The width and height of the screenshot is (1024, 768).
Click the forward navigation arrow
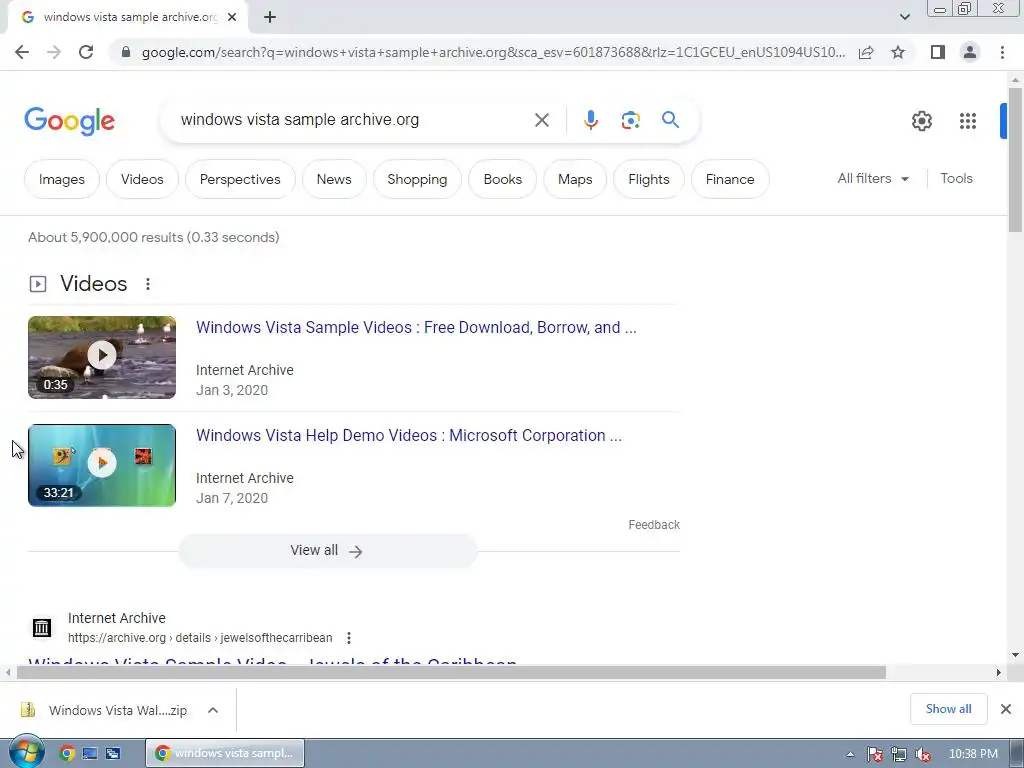coord(54,52)
